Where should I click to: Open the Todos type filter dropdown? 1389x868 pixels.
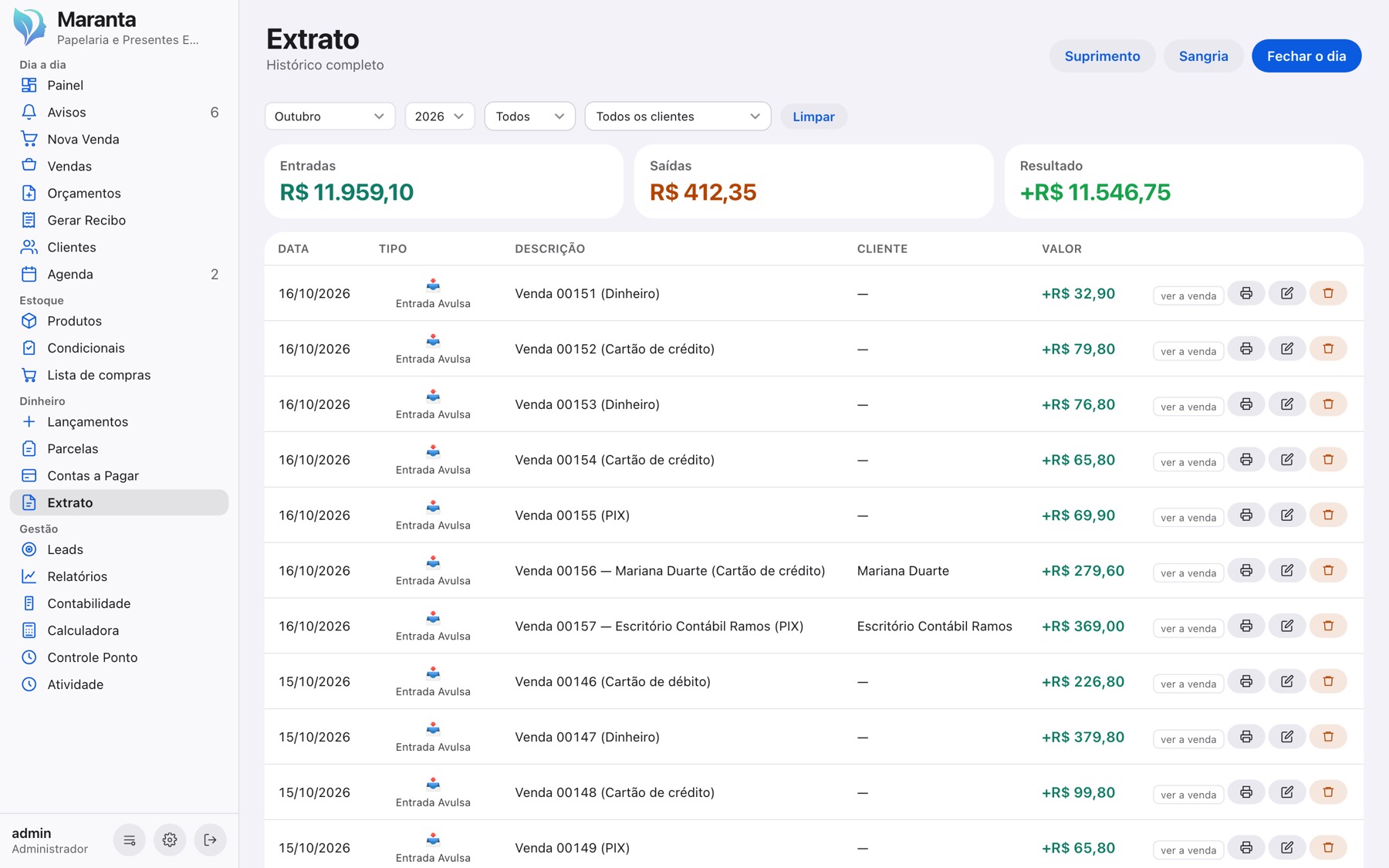tap(529, 117)
